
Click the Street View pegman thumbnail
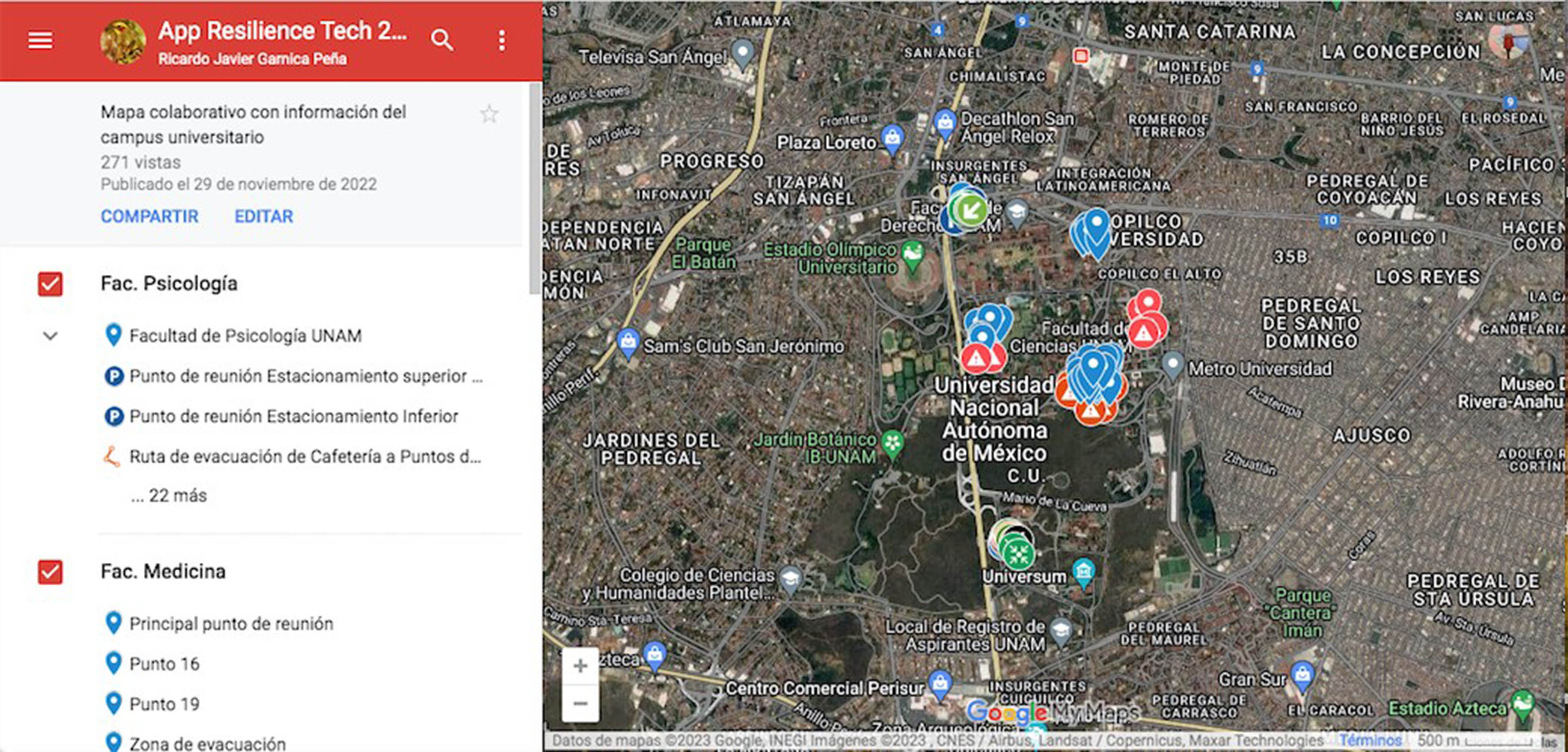click(x=1508, y=42)
